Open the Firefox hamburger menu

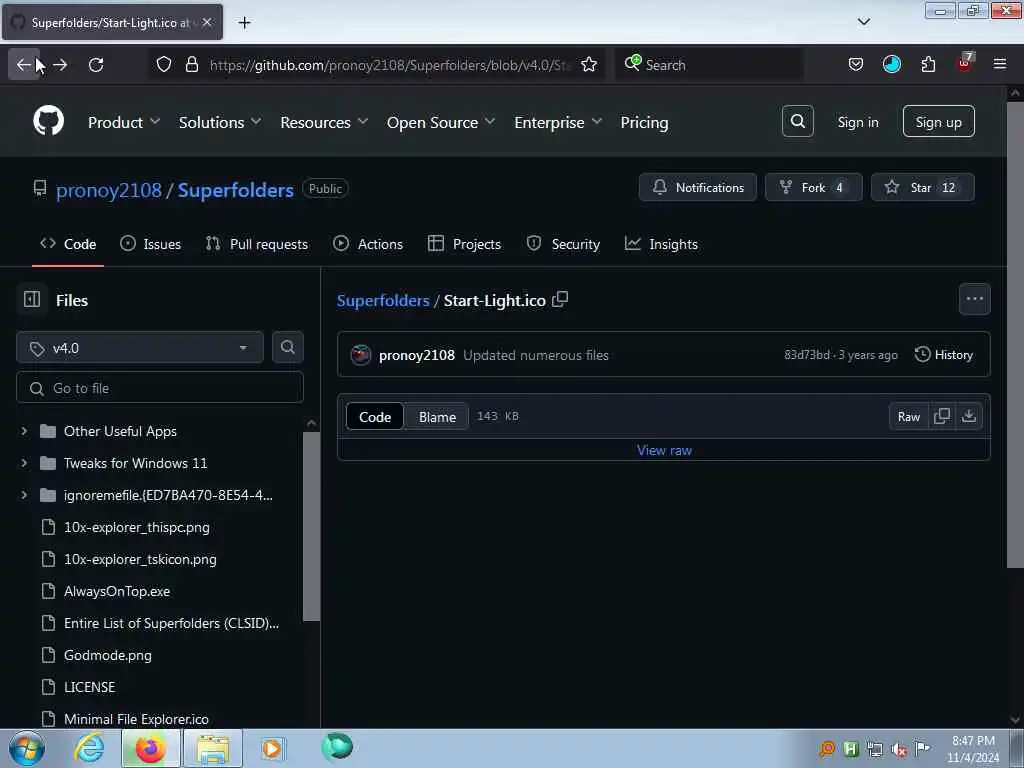[x=1000, y=65]
